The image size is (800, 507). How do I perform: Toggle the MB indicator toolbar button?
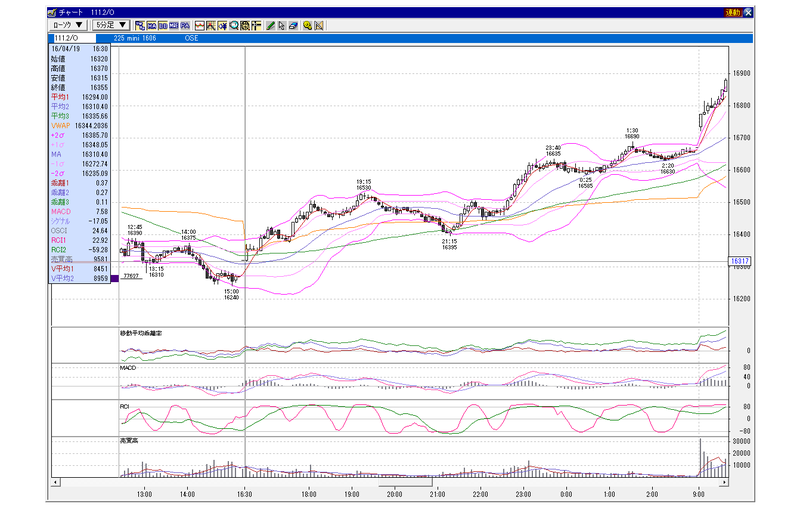tap(173, 26)
